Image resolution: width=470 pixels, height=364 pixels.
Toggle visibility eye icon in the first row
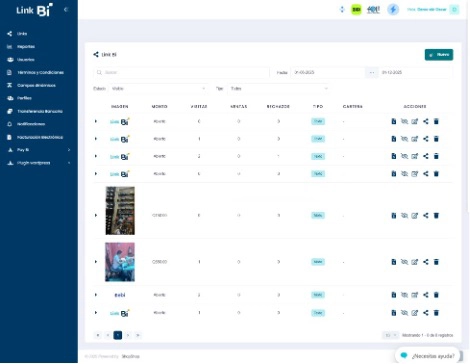404,121
